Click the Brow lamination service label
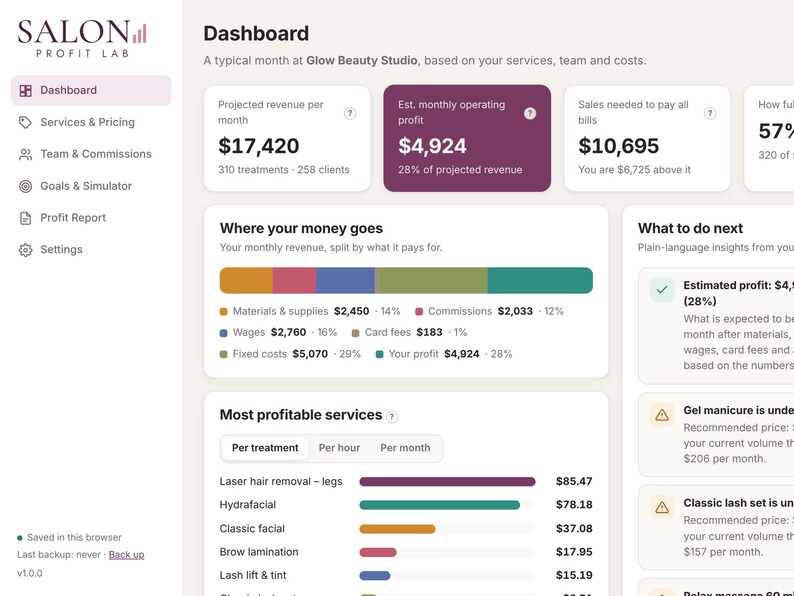Image resolution: width=794 pixels, height=596 pixels. click(x=259, y=552)
